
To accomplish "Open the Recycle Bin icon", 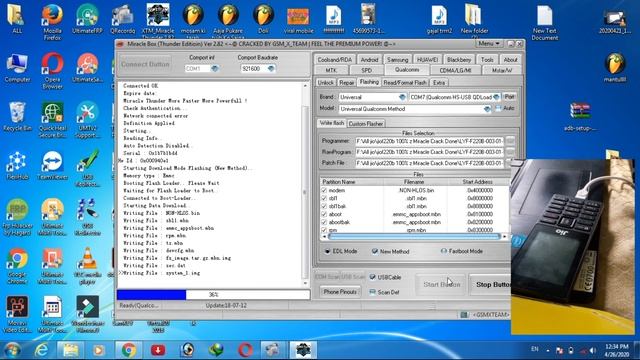I will [x=17, y=116].
